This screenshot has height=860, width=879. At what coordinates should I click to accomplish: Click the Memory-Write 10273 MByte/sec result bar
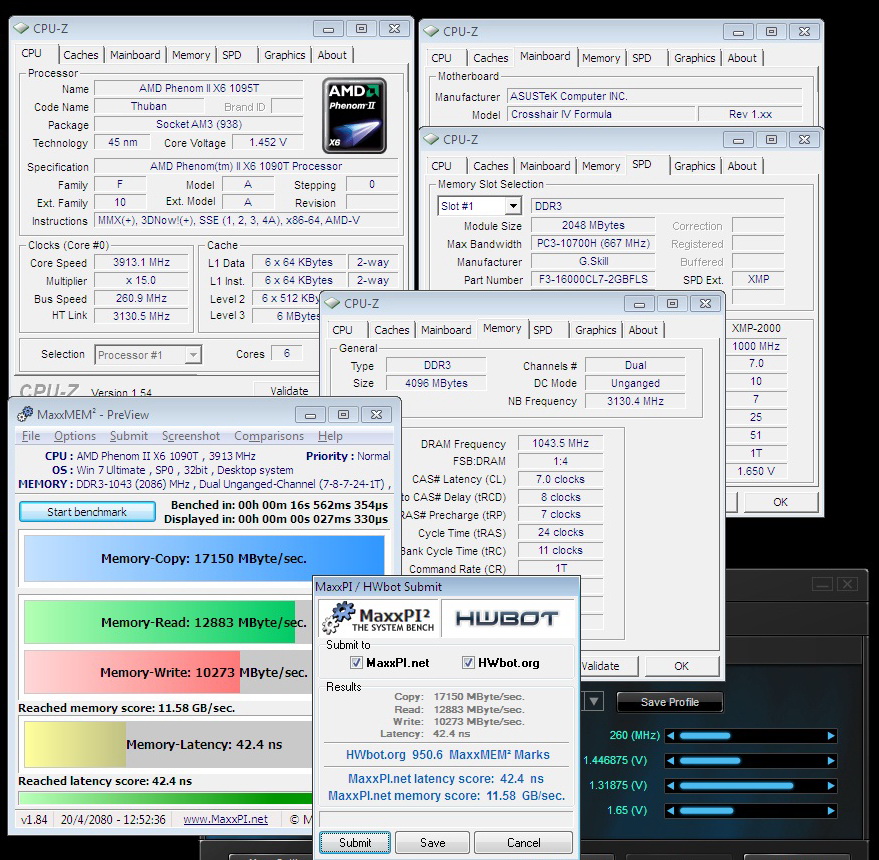pos(168,672)
